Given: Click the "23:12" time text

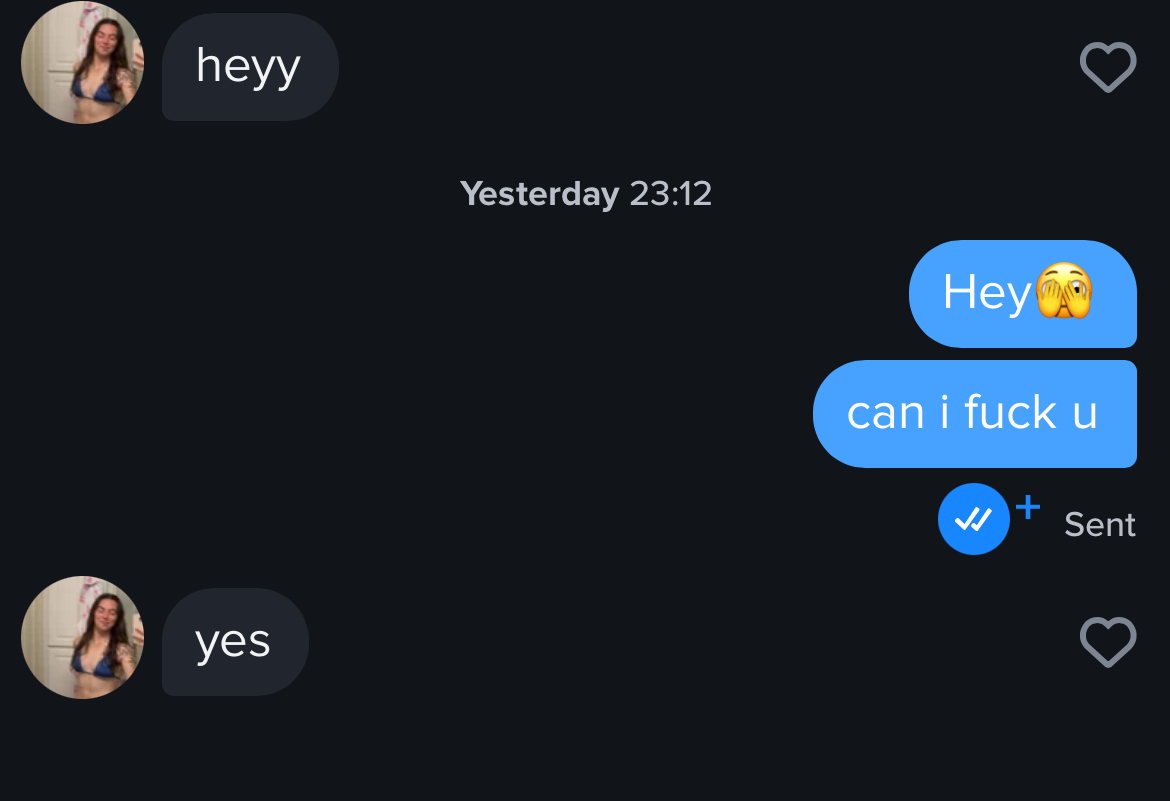Looking at the screenshot, I should click(671, 194).
